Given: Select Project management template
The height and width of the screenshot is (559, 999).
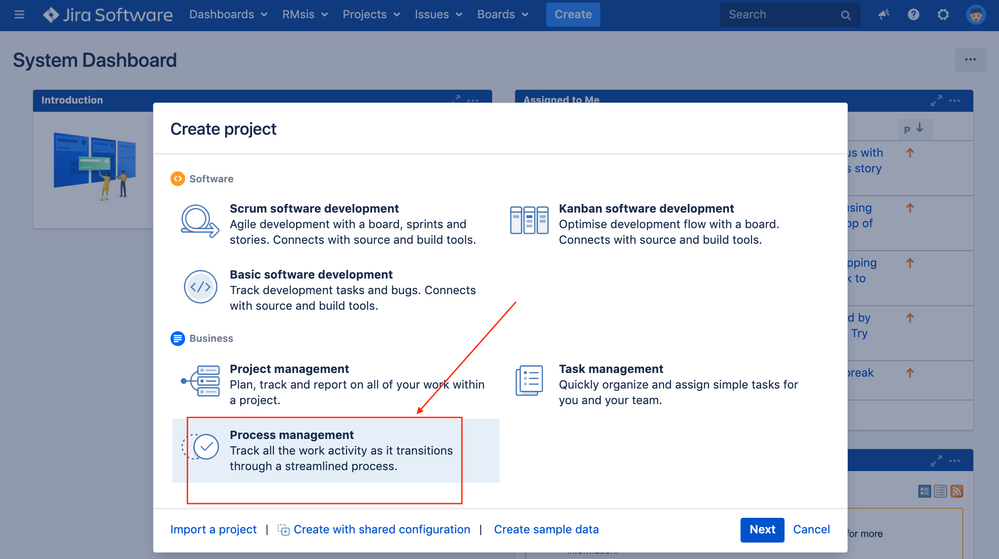Looking at the screenshot, I should click(x=336, y=384).
